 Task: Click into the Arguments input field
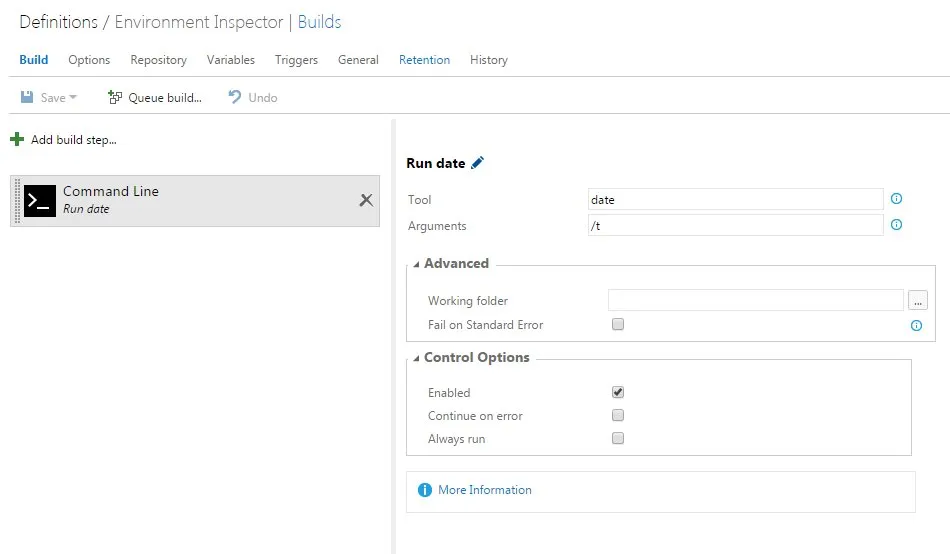point(736,225)
